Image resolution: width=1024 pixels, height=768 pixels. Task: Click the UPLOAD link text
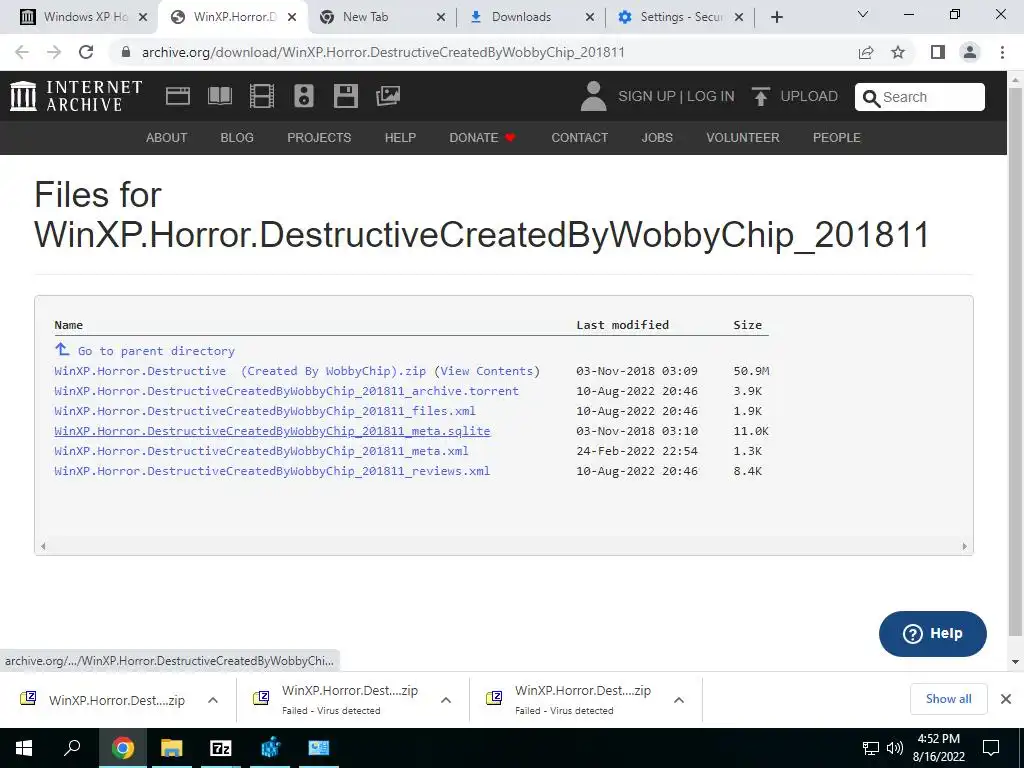(x=809, y=96)
